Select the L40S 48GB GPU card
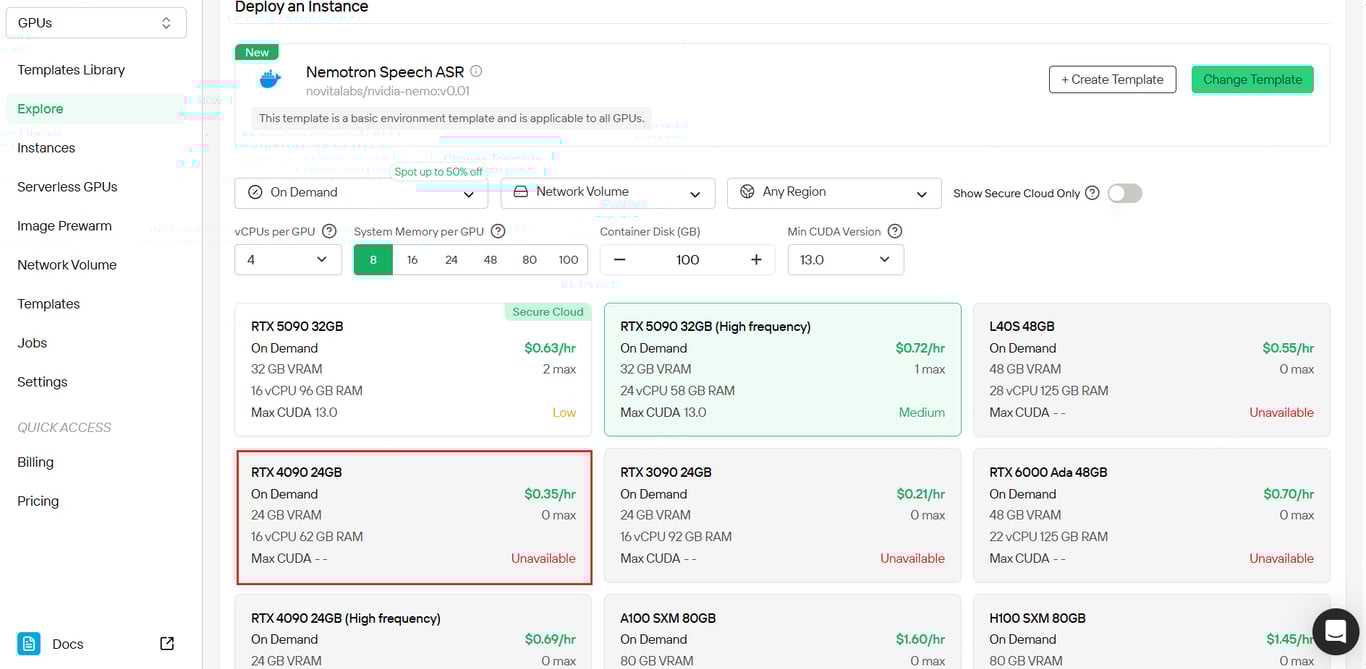 (x=1151, y=369)
